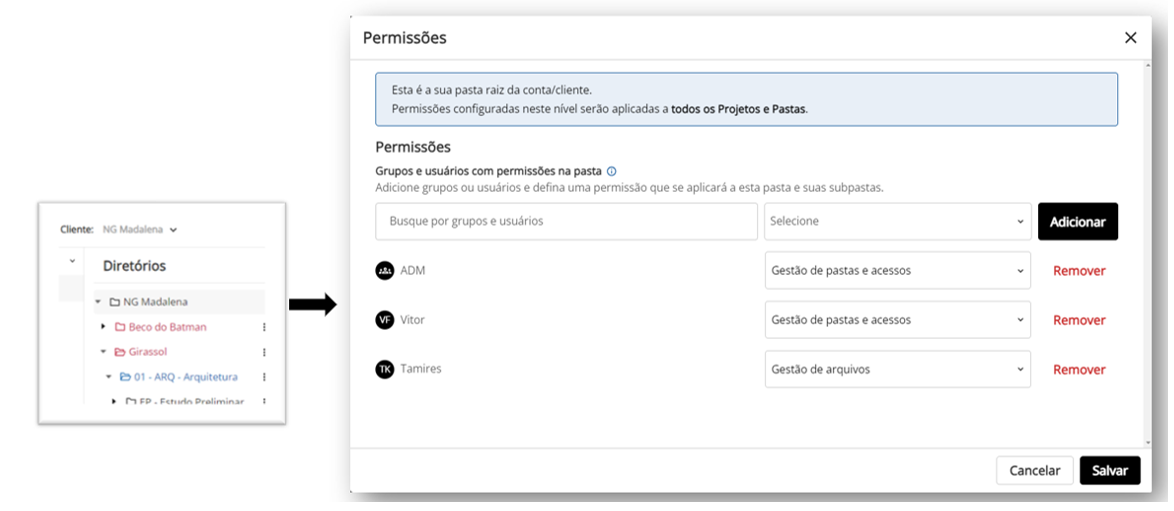
Task: Collapse the Girassol folder
Action: click(x=103, y=351)
